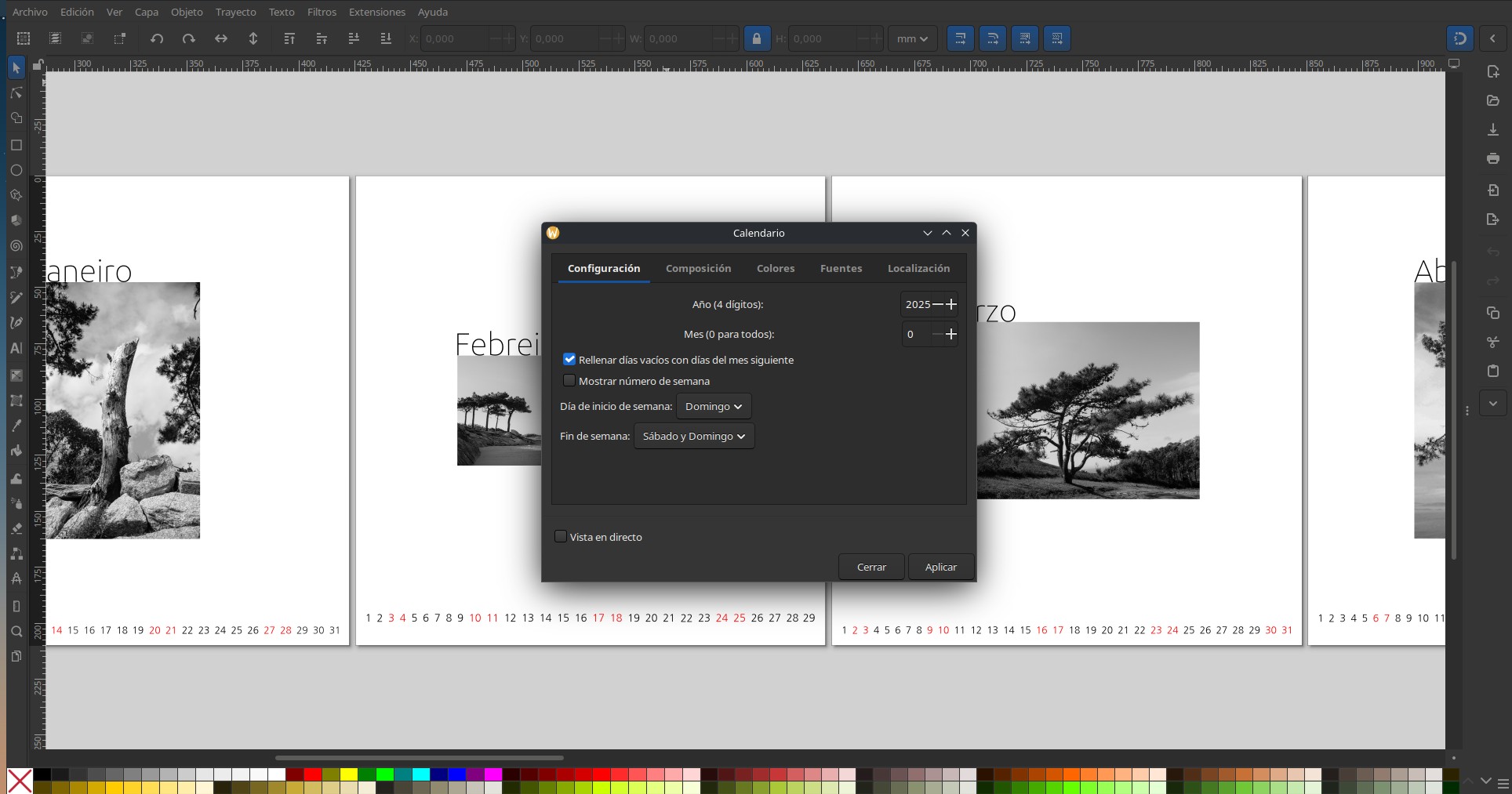Viewport: 1512px width, 794px height.
Task: Increase the year value with plus button
Action: tap(951, 304)
